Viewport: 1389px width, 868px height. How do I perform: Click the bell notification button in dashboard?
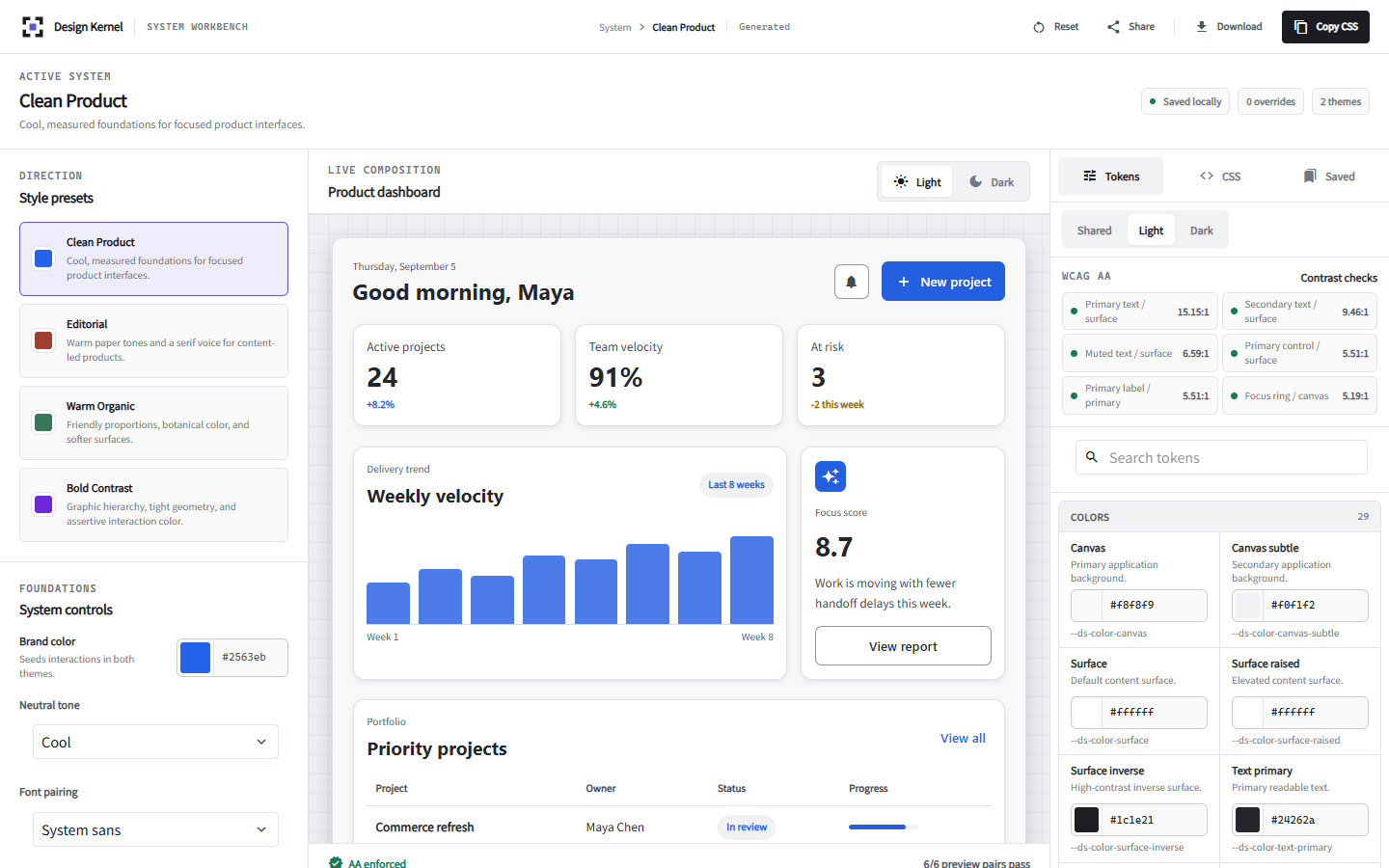coord(852,282)
